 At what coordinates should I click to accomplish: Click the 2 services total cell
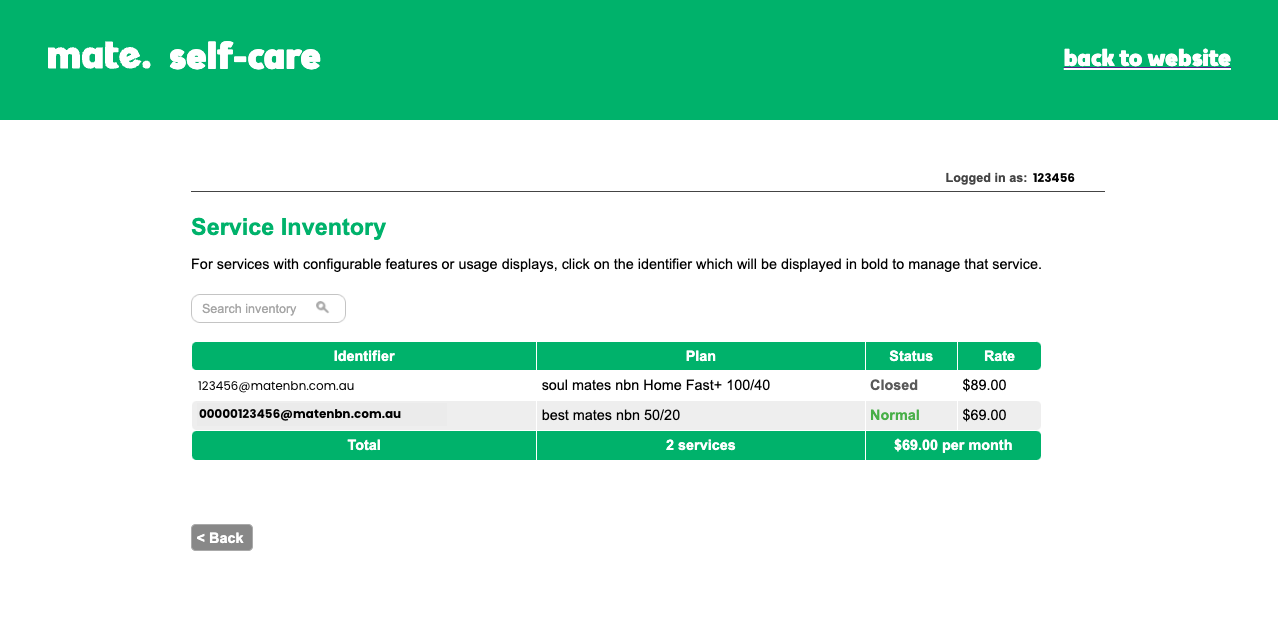(700, 445)
